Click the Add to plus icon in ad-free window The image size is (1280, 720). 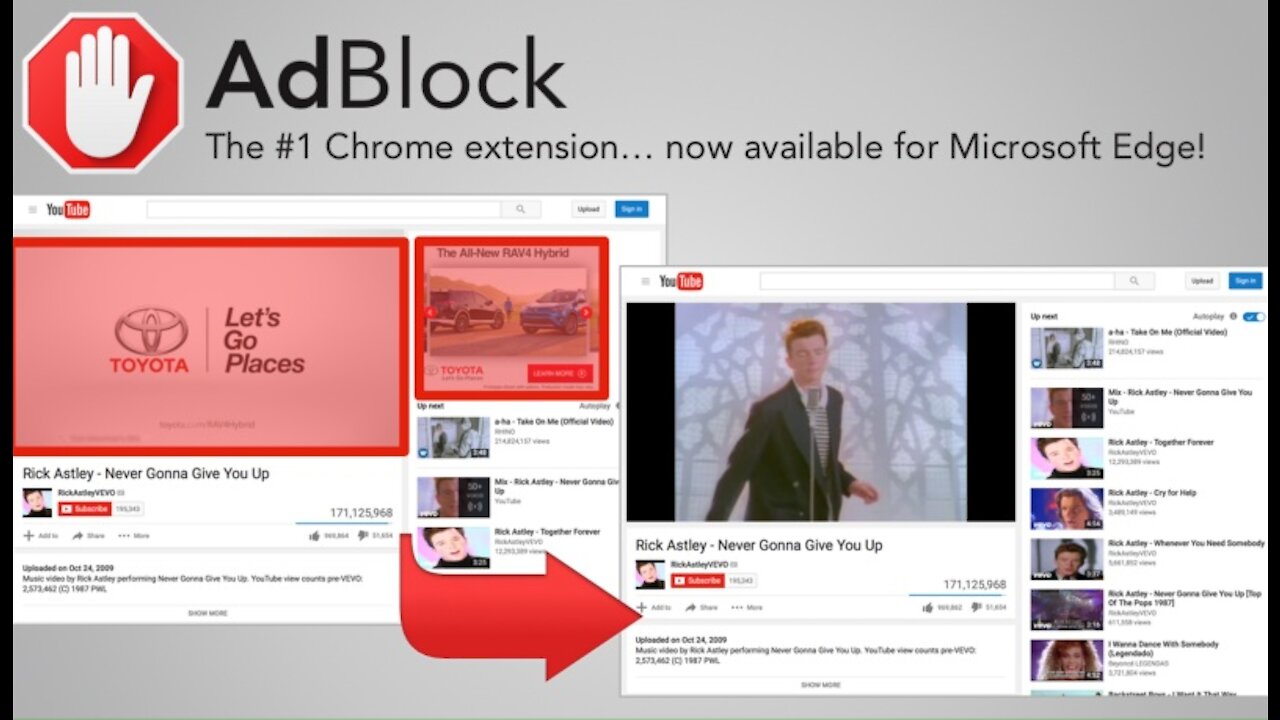click(x=642, y=607)
